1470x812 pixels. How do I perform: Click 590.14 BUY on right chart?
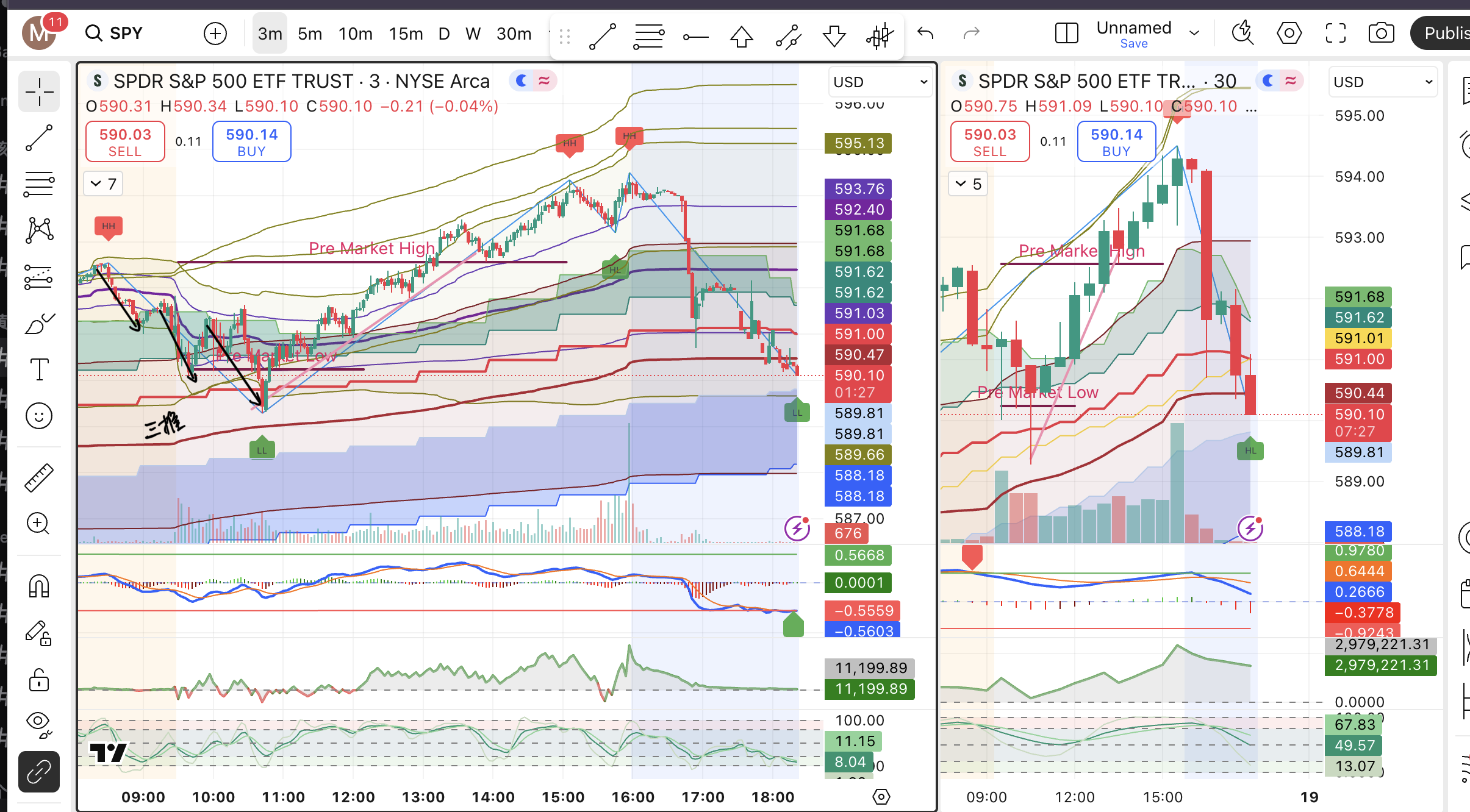click(x=1116, y=141)
